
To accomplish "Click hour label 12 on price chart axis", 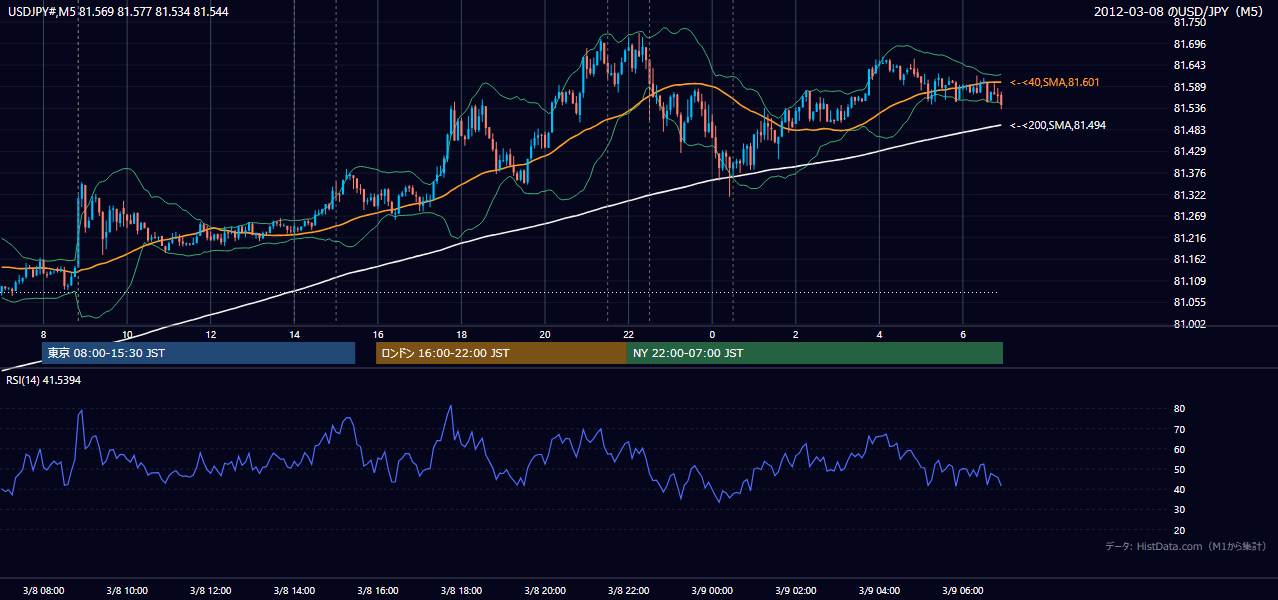I will pos(211,334).
